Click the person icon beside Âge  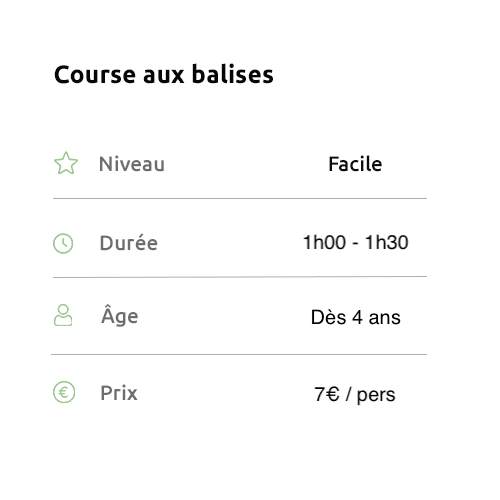point(63,315)
